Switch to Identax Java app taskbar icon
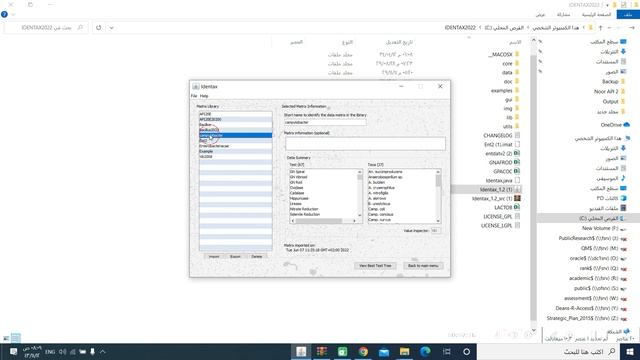 pos(301,351)
